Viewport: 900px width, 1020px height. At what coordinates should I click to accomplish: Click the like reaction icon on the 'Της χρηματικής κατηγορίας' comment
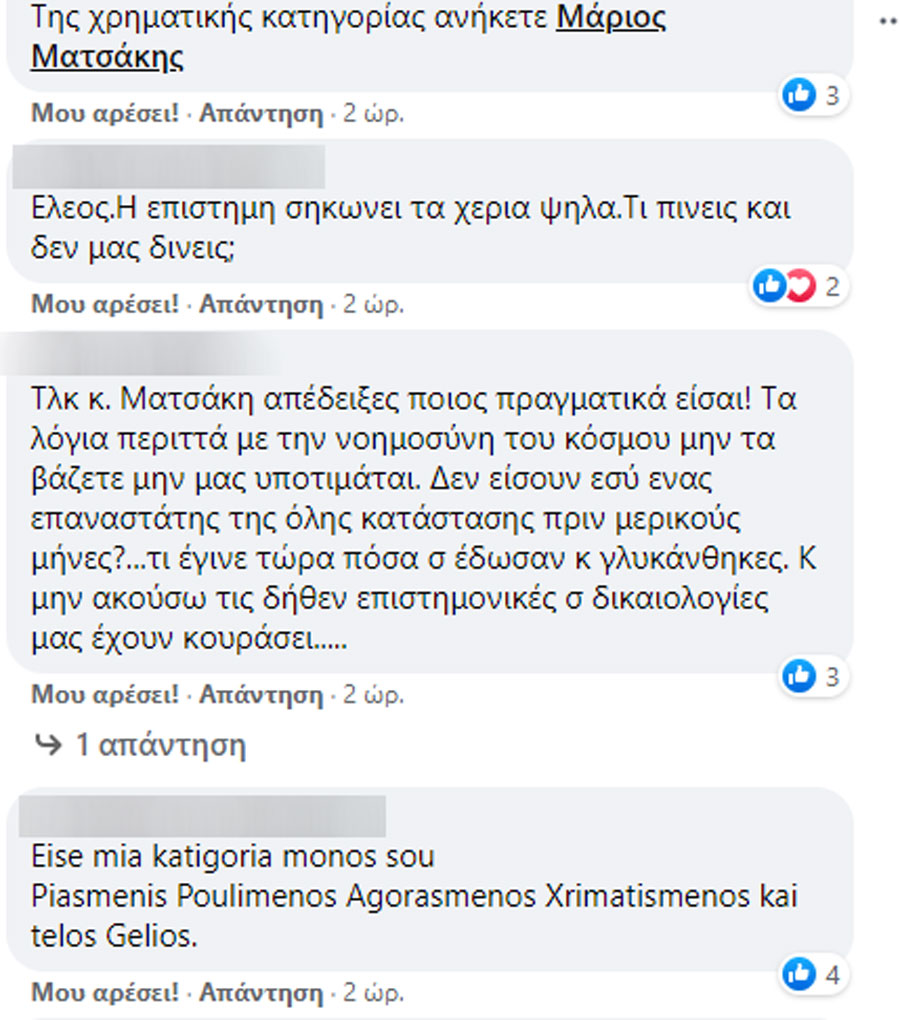[x=800, y=96]
